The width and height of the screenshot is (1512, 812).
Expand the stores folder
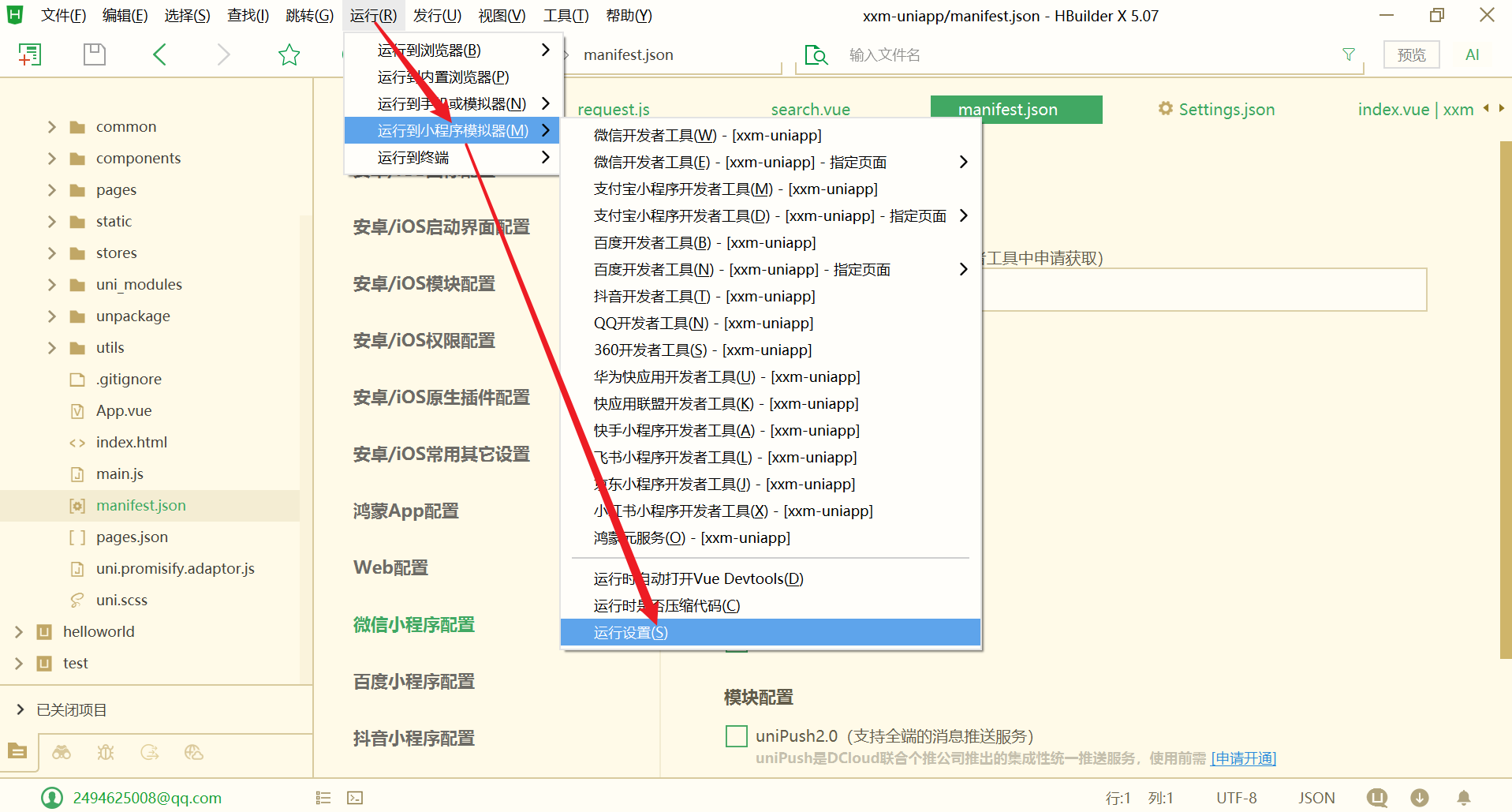click(52, 253)
